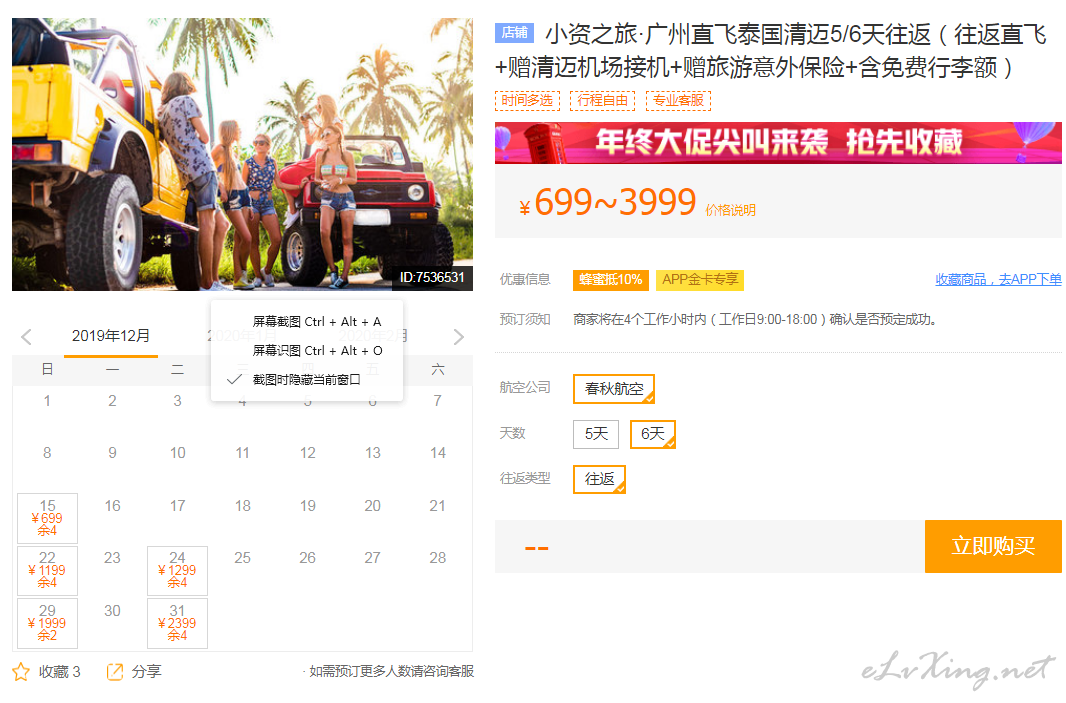Screen dimensions: 1066x703
Task: Select 春秋航空 airline option
Action: (x=614, y=389)
